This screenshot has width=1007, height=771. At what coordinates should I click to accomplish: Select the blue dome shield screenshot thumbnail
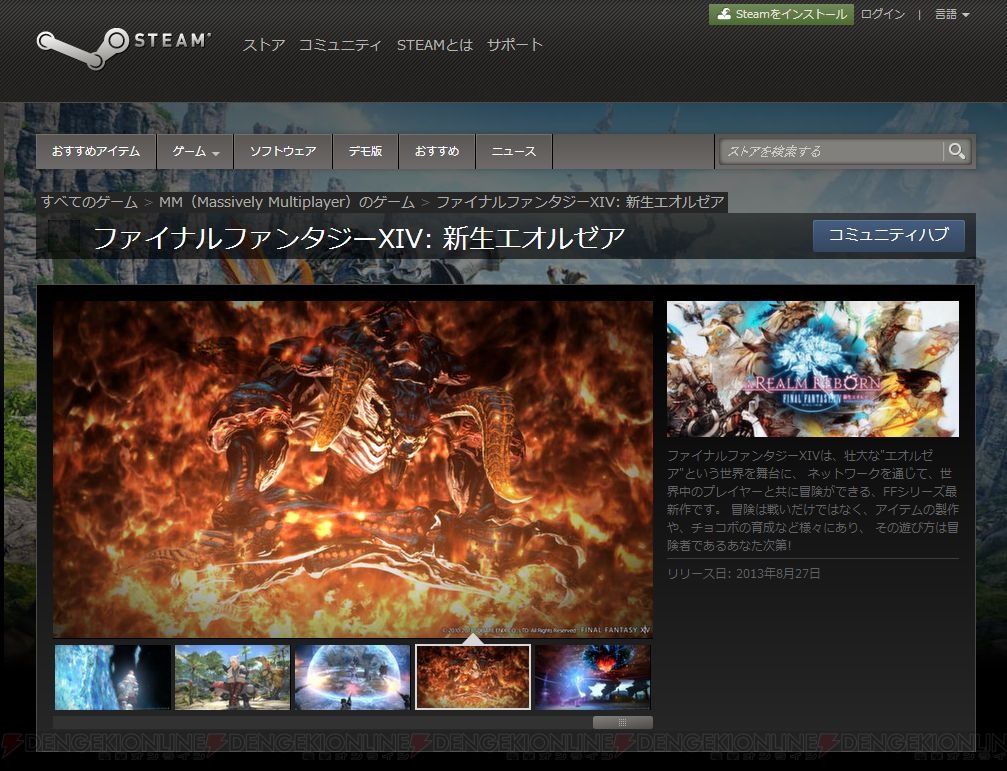point(353,677)
